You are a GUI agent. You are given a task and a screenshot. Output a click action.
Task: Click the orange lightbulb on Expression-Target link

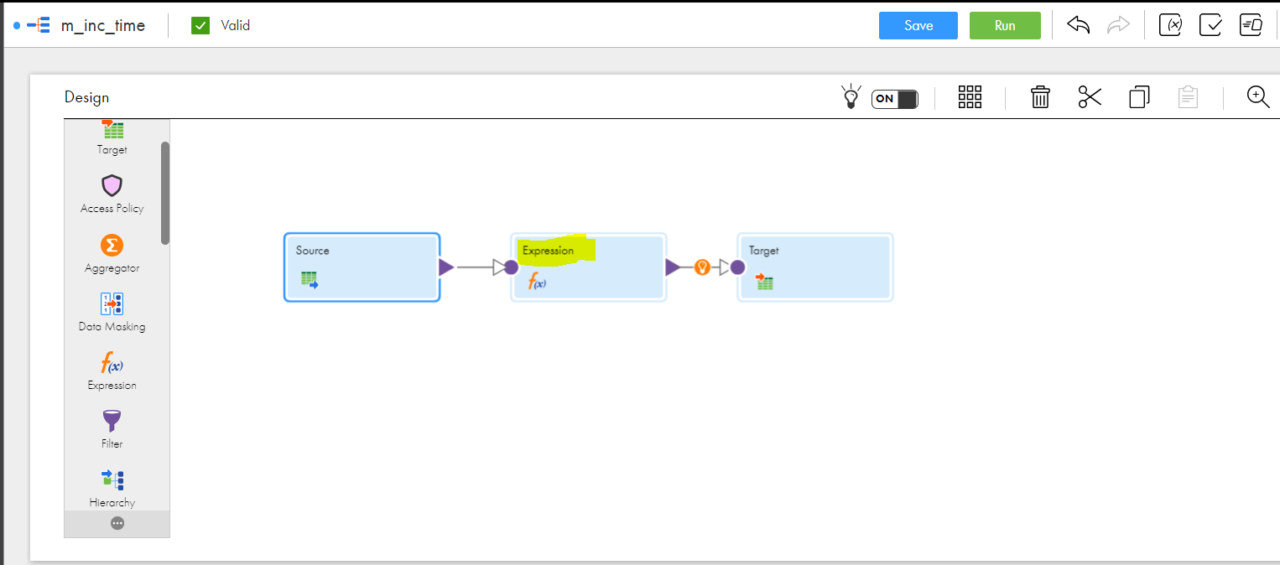click(702, 267)
